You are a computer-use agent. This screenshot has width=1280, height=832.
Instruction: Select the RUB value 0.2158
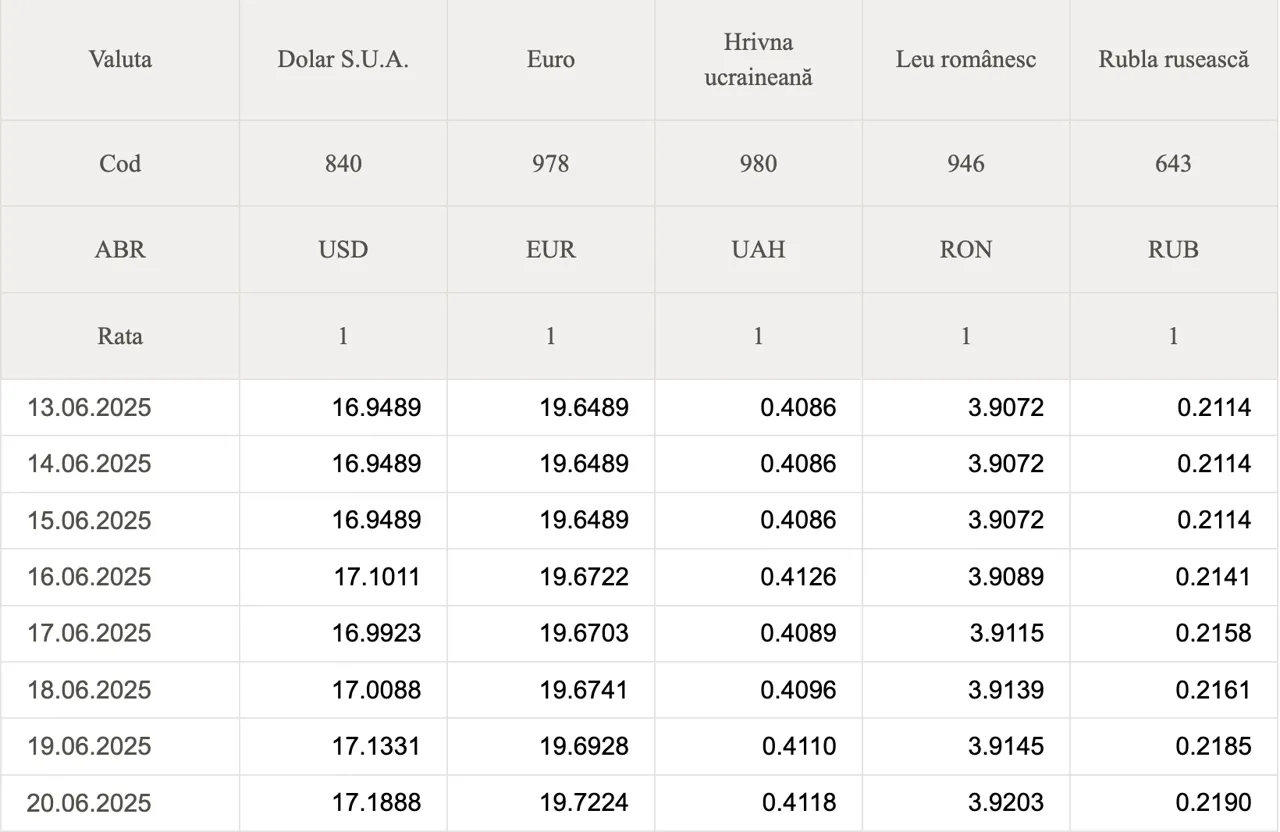point(1213,633)
